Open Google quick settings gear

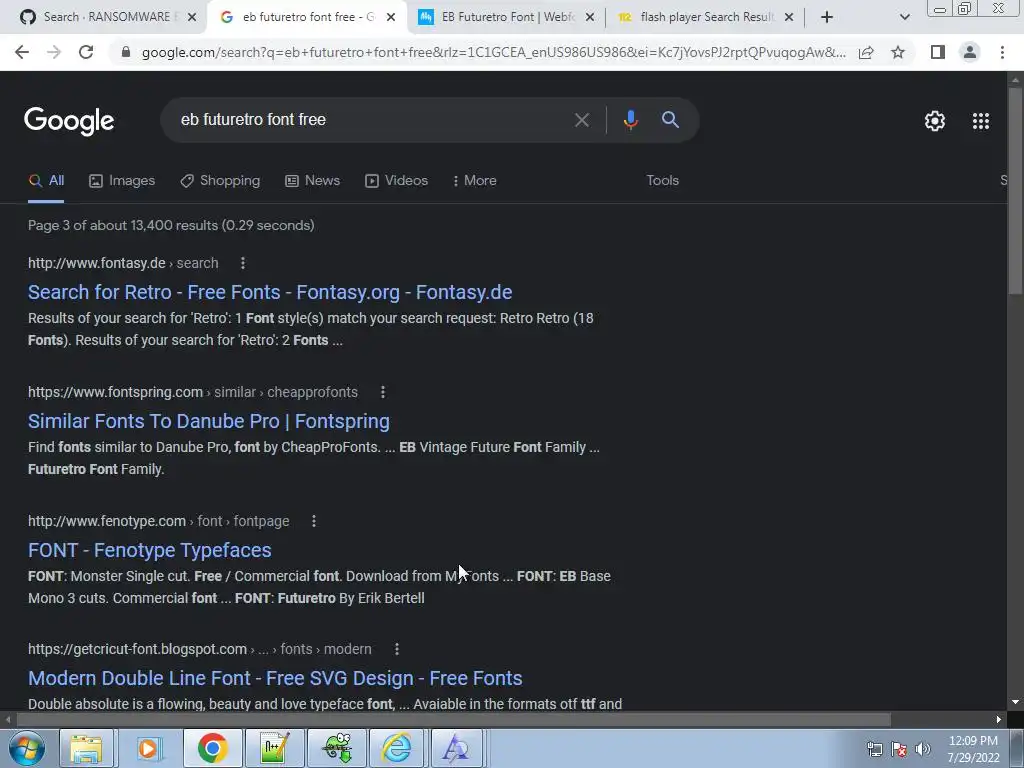click(935, 121)
